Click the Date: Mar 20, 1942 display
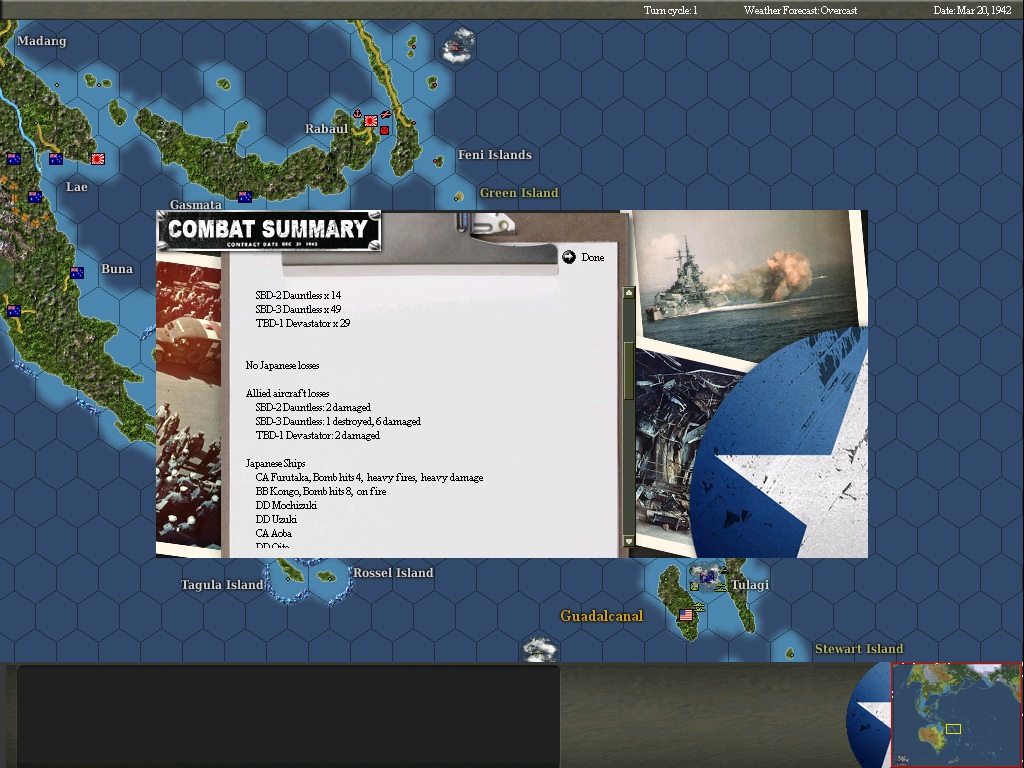The height and width of the screenshot is (768, 1024). tap(973, 10)
